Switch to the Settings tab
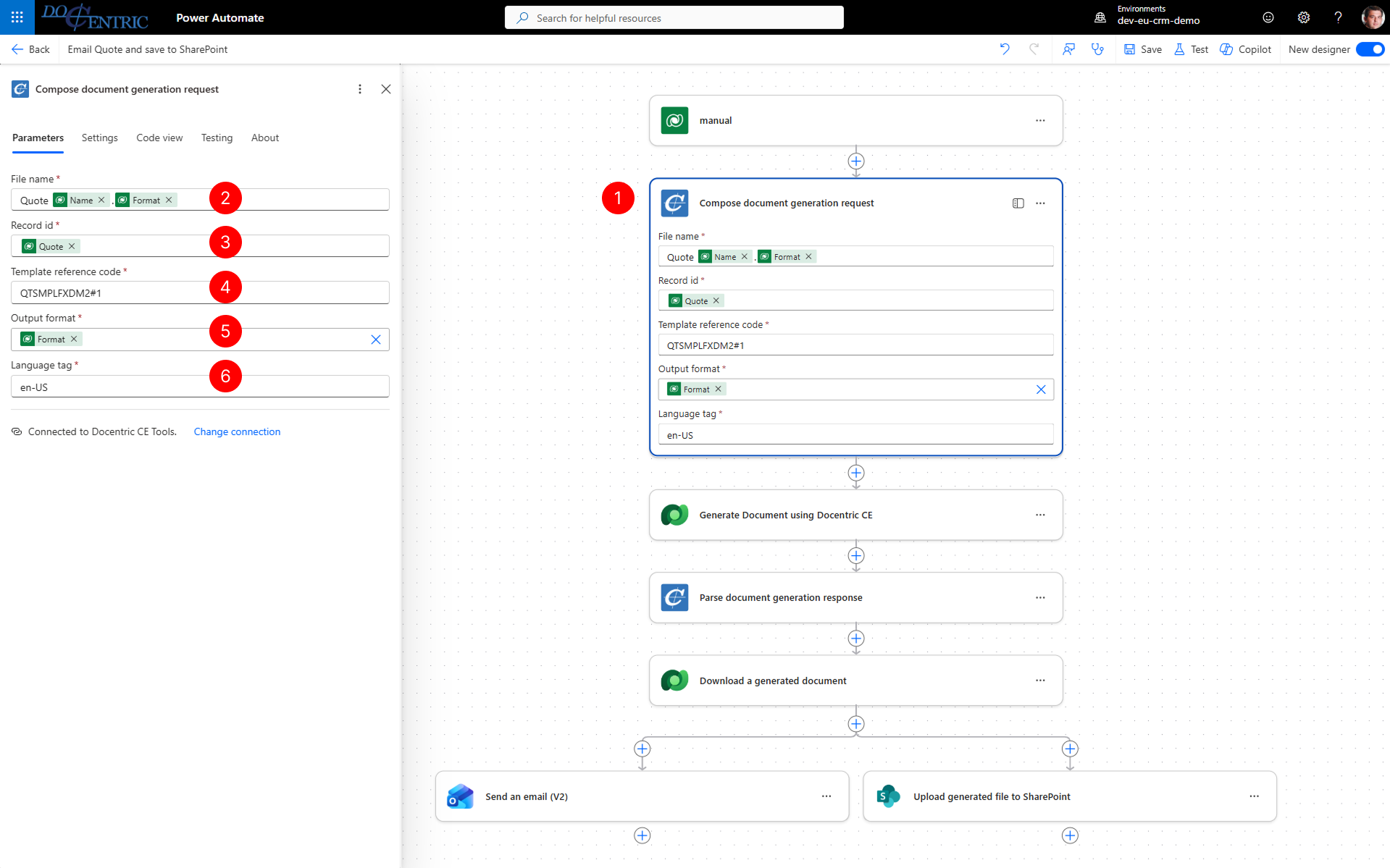Screen dimensions: 1390x868 click(x=99, y=138)
